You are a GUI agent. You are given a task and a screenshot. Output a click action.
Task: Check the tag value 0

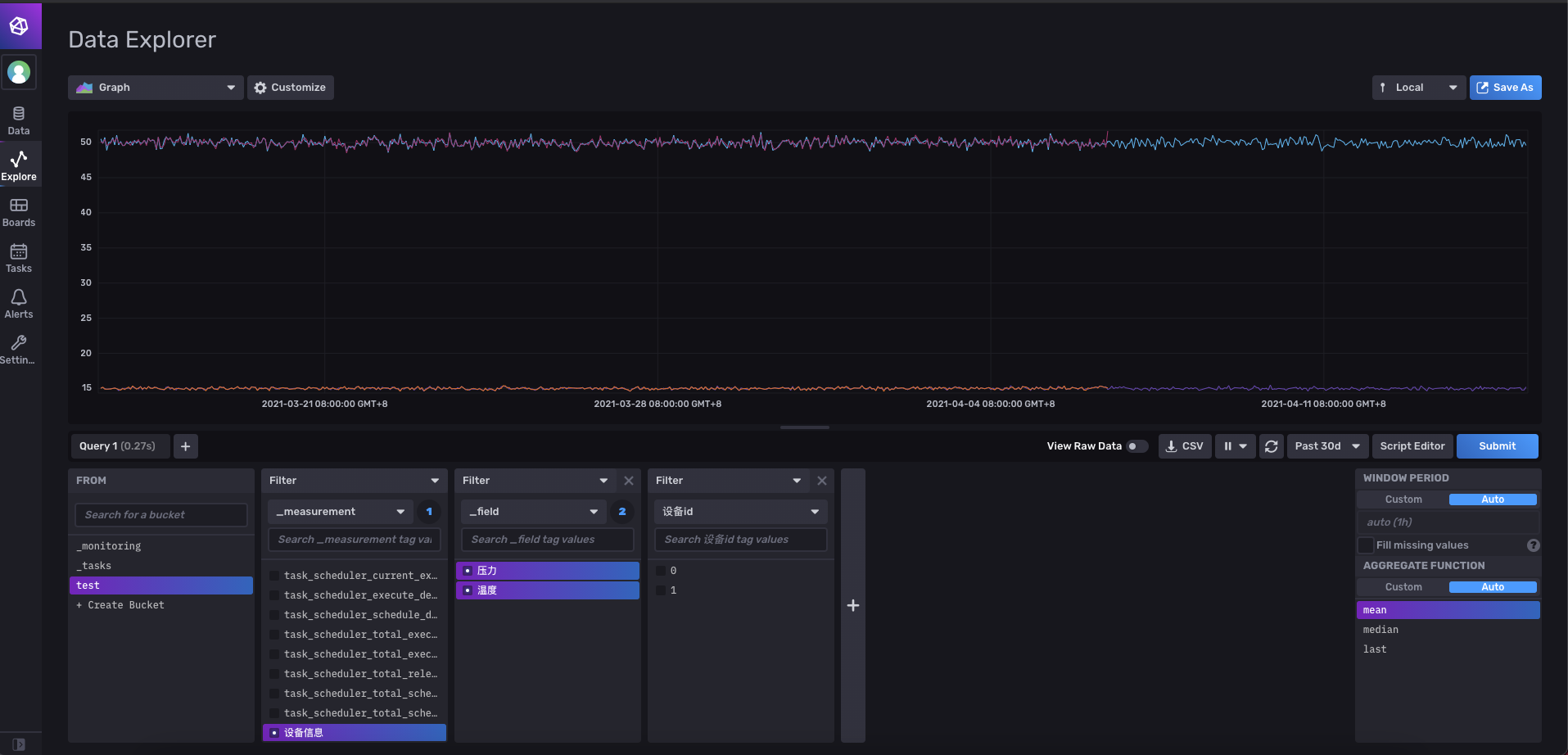tap(661, 571)
